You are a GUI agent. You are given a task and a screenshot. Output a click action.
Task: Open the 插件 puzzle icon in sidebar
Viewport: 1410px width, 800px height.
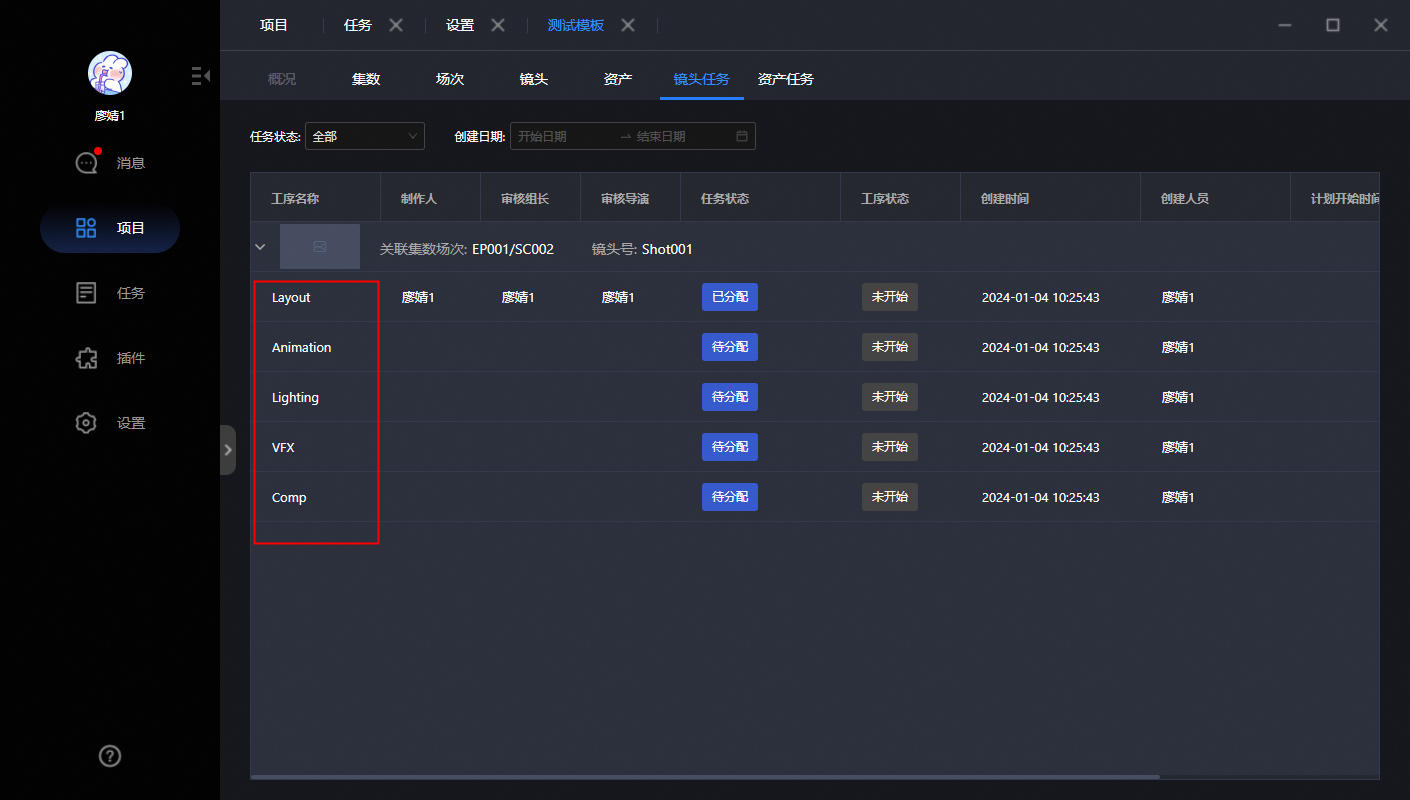pyautogui.click(x=86, y=358)
